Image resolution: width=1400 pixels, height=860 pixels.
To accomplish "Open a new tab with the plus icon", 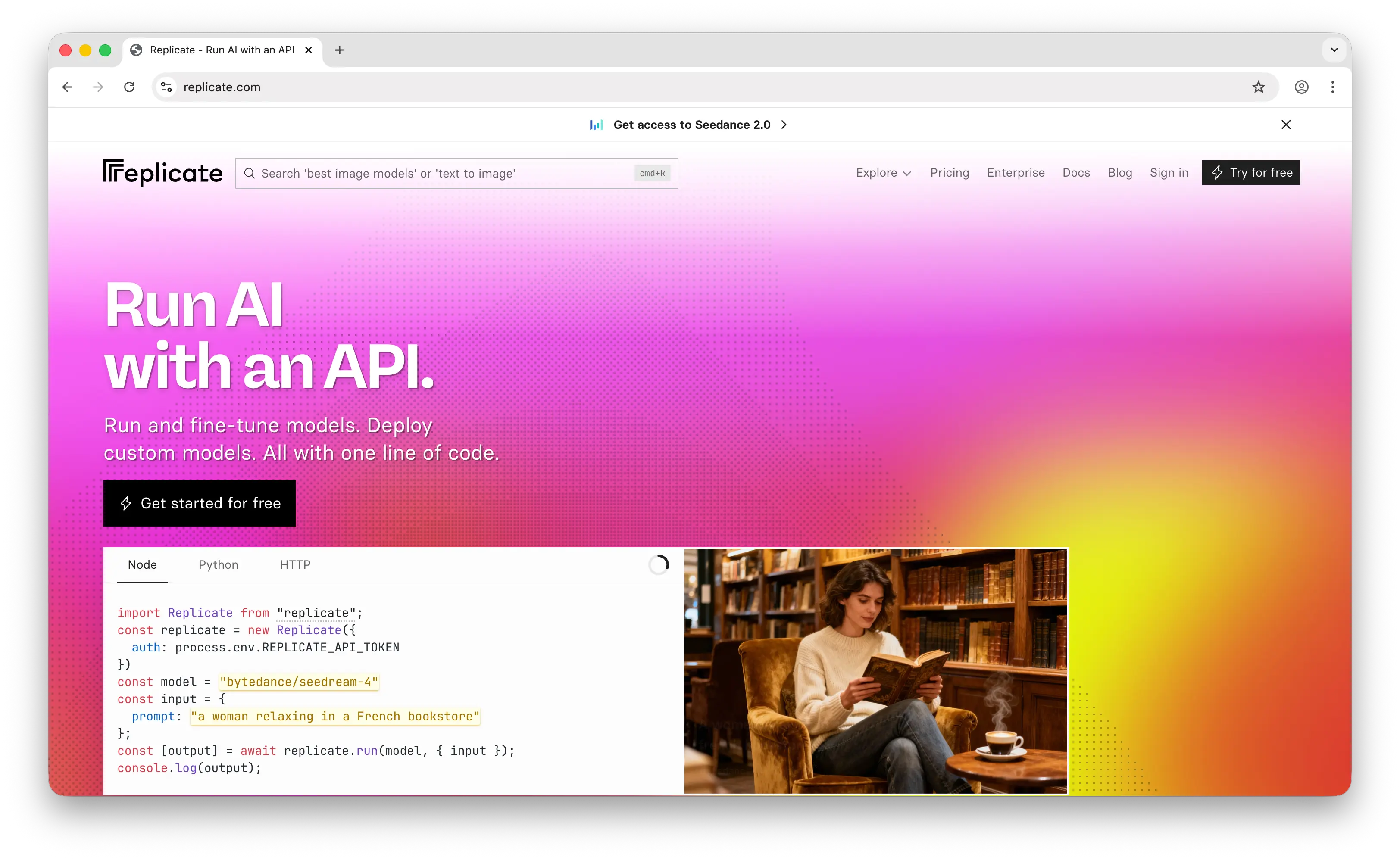I will [340, 50].
